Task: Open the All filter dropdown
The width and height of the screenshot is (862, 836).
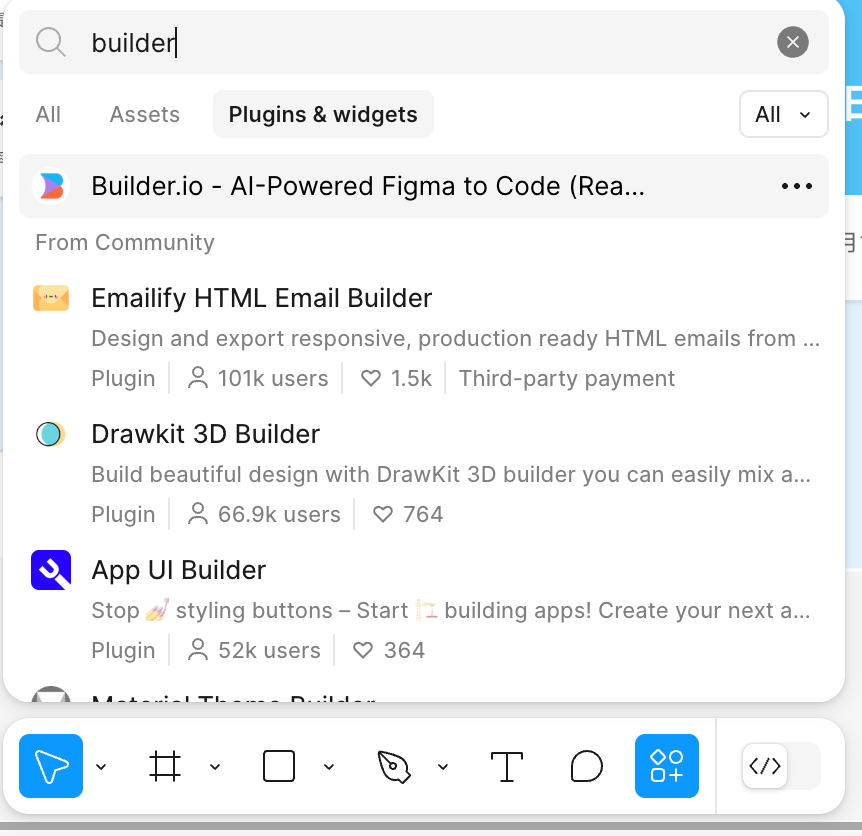Action: [783, 114]
